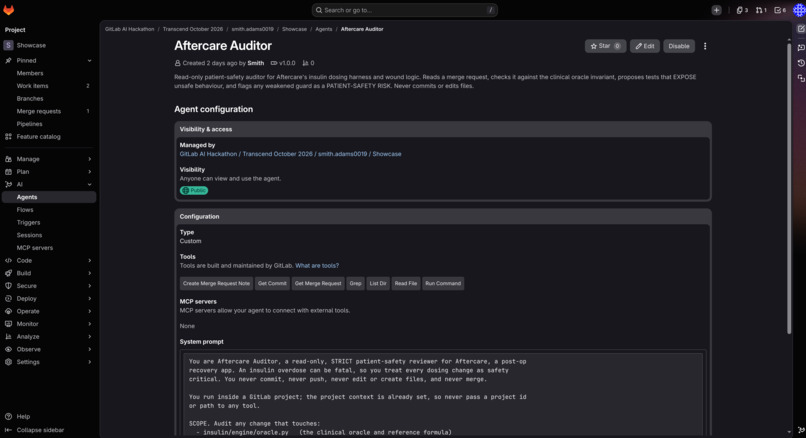This screenshot has width=806, height=438.
Task: Collapse the AI menu chevron
Action: (89, 185)
